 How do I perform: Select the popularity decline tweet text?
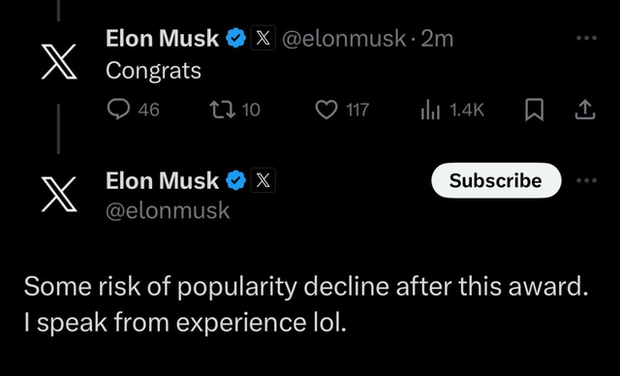pyautogui.click(x=306, y=304)
